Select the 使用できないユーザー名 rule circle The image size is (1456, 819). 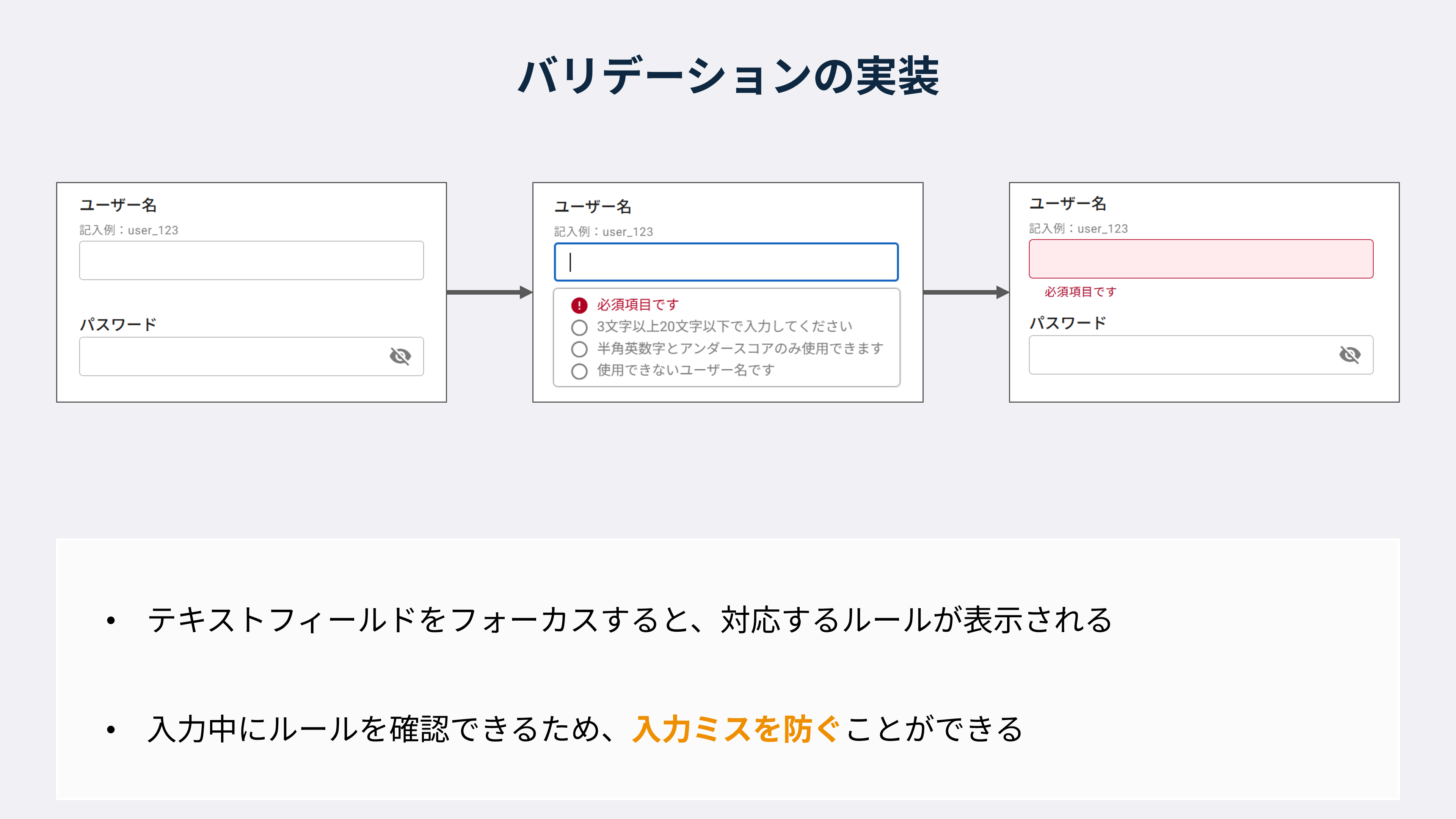coord(579,371)
